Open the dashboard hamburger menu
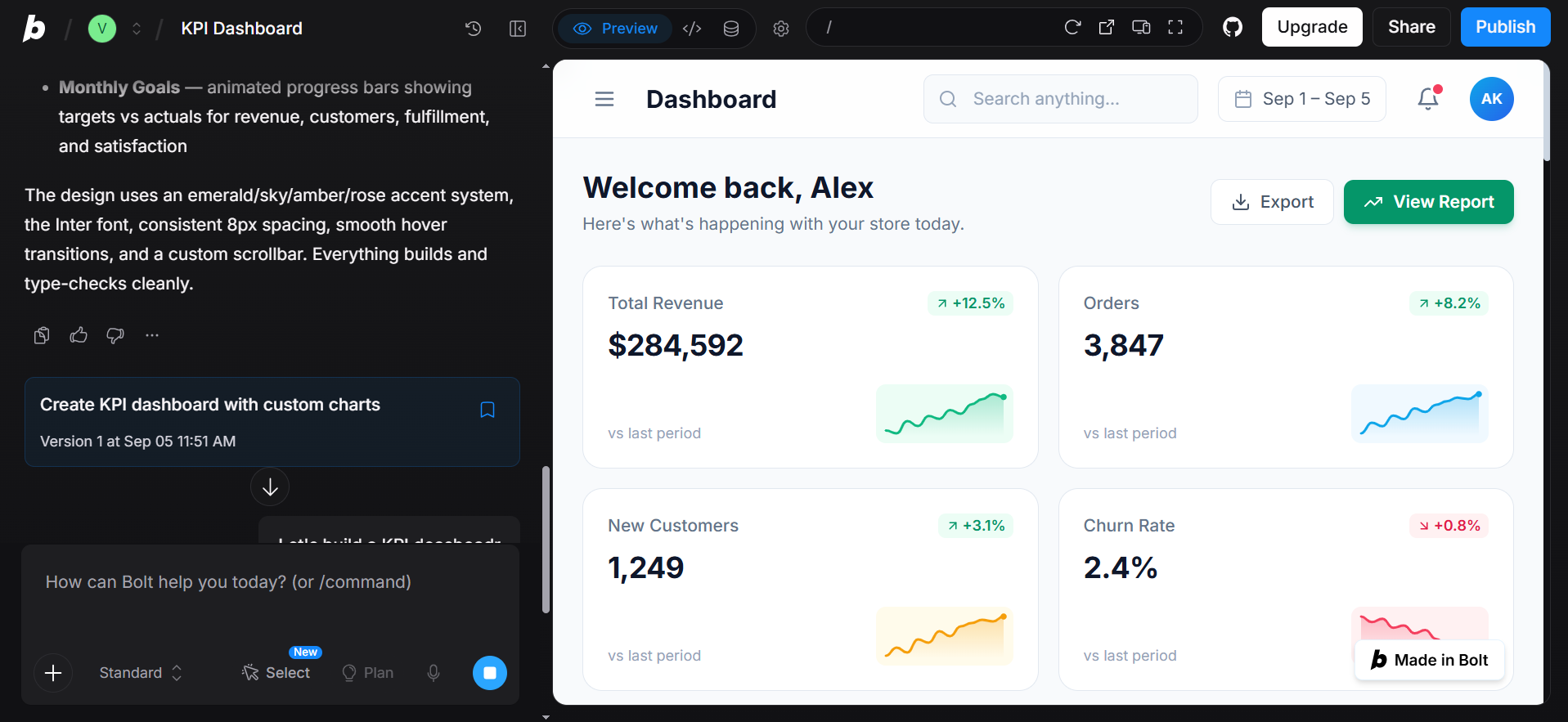Viewport: 1568px width, 722px height. click(x=604, y=99)
